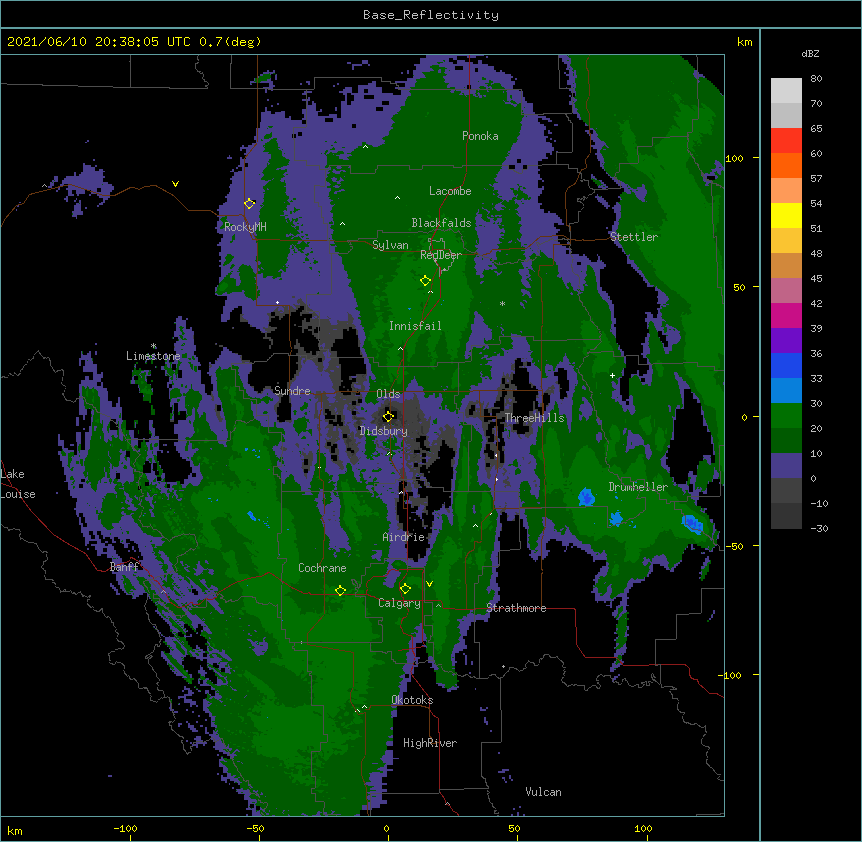
Task: Click the Okotoks city label
Action: (412, 700)
